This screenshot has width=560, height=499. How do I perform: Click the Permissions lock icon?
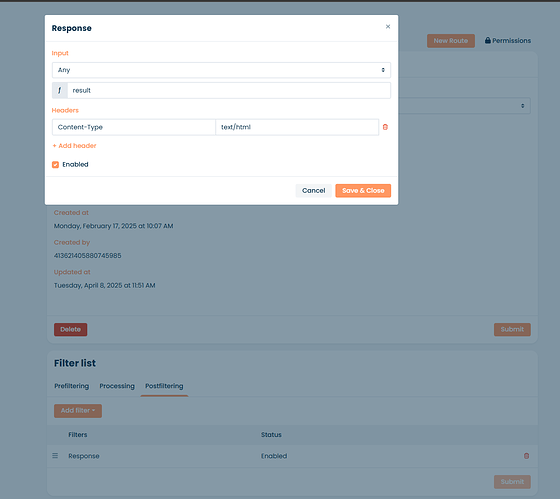(x=488, y=40)
